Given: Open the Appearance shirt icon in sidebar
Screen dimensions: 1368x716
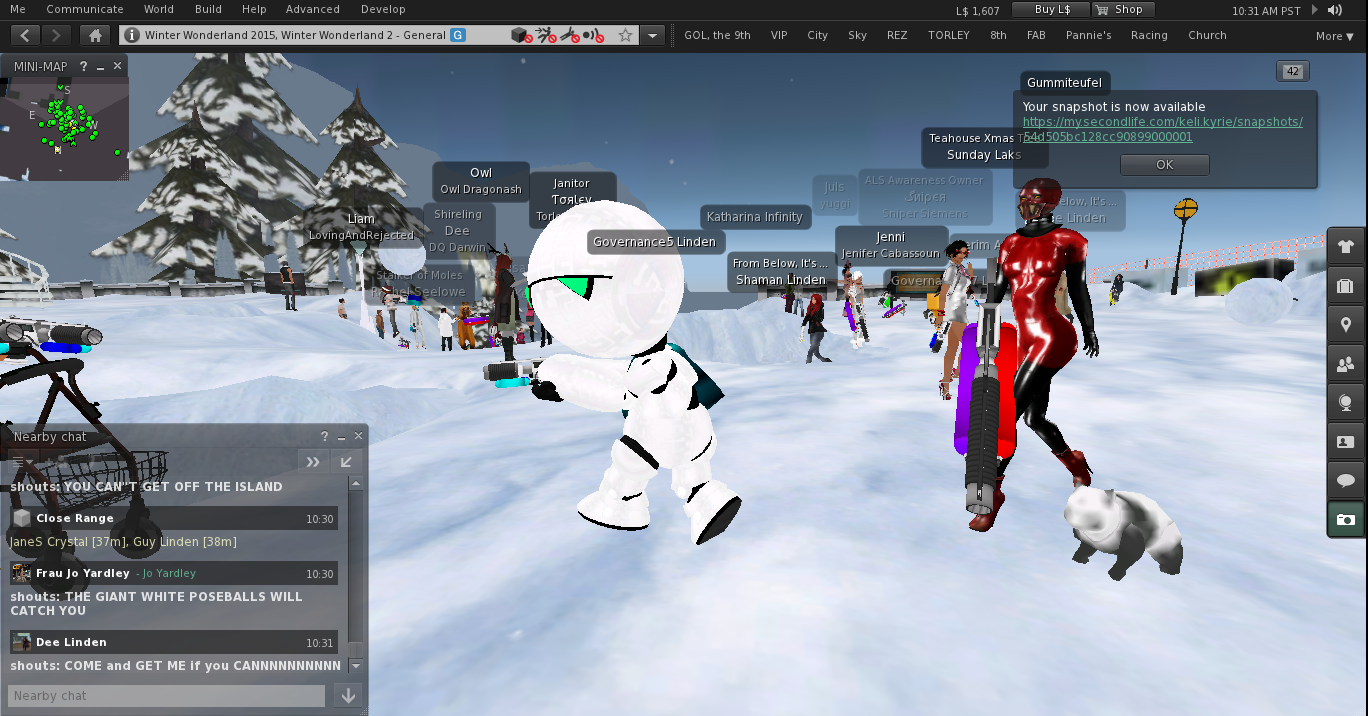Looking at the screenshot, I should [x=1345, y=246].
